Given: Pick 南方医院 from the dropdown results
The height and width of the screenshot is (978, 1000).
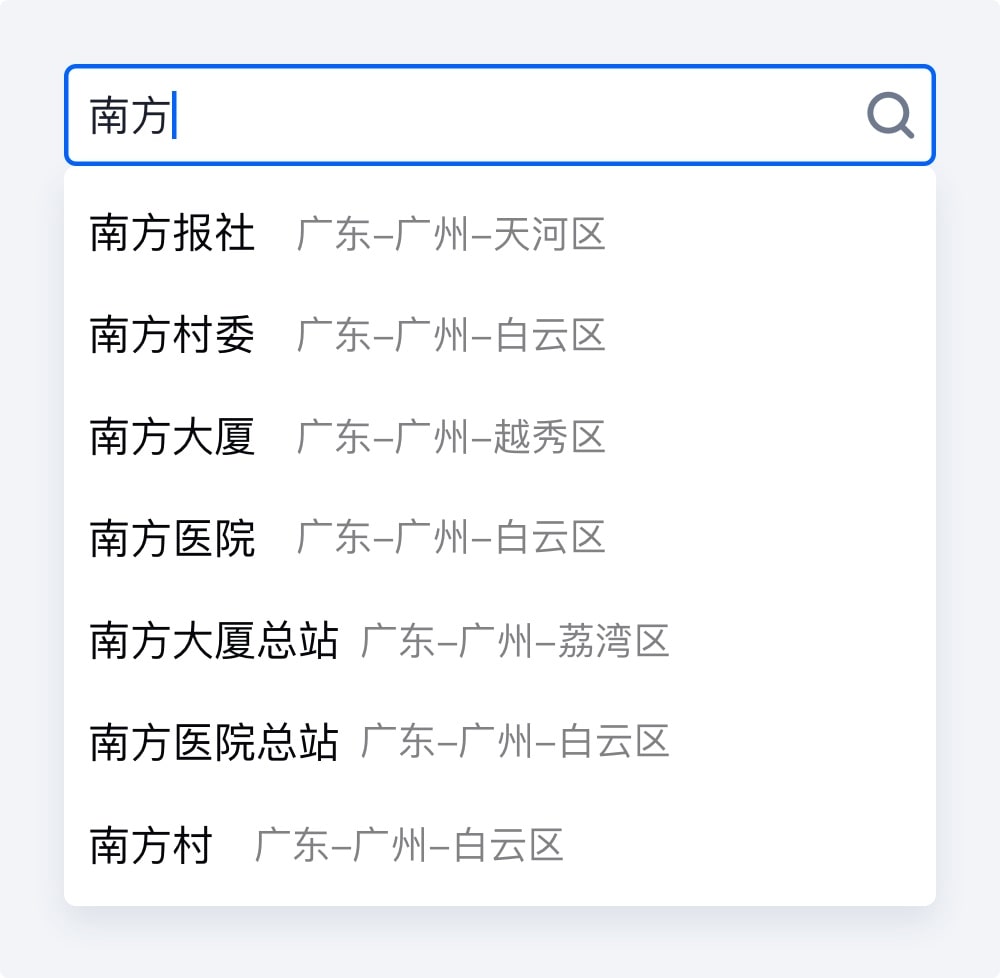Looking at the screenshot, I should 172,539.
